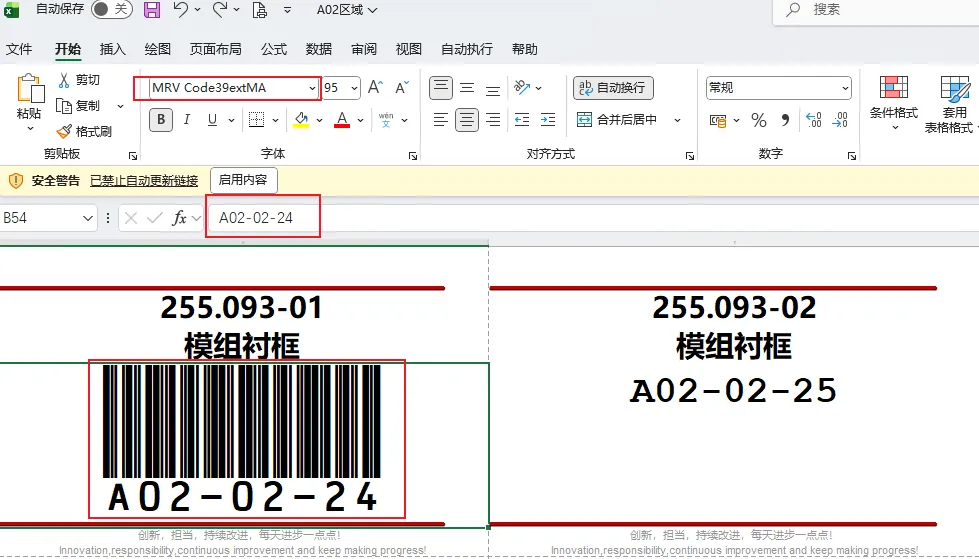979x559 pixels.
Task: Align text right
Action: click(493, 120)
